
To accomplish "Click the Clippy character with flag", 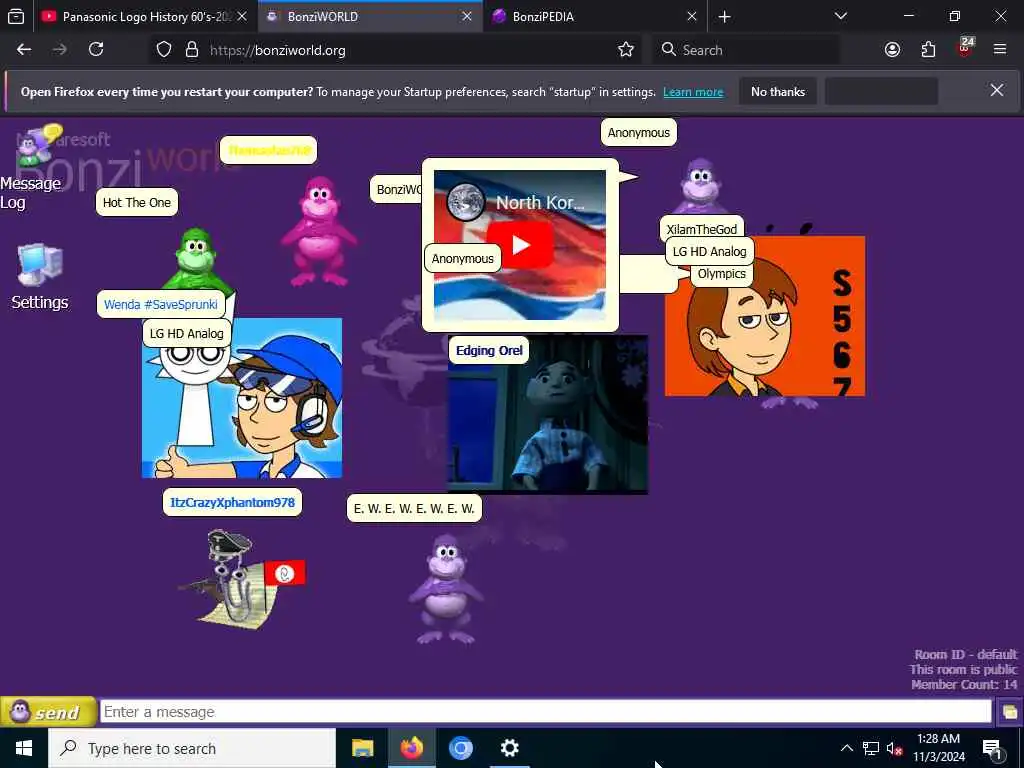I will pos(242,579).
